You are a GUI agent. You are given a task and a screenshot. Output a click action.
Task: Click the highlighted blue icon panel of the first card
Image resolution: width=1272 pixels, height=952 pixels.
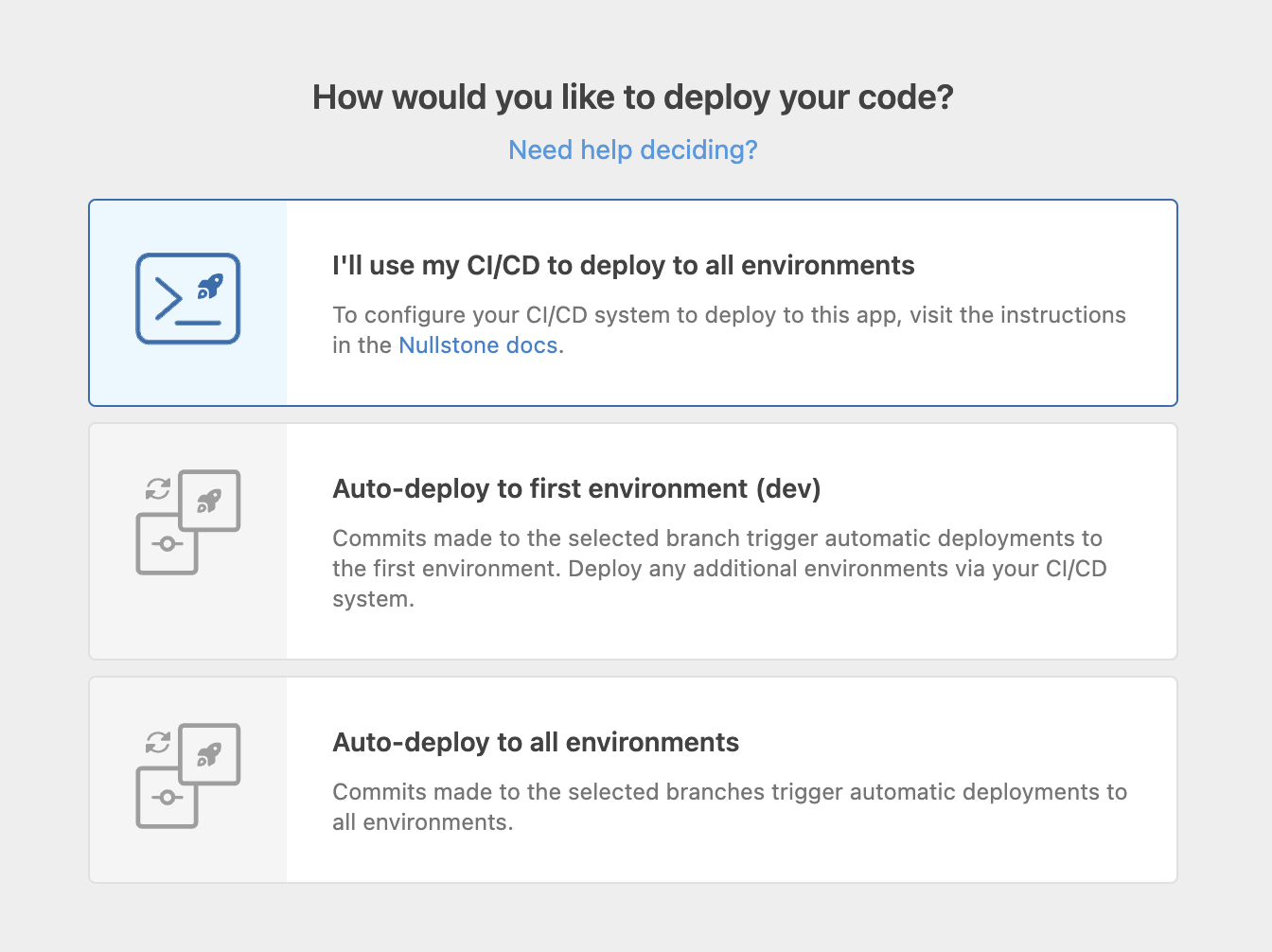tap(187, 301)
